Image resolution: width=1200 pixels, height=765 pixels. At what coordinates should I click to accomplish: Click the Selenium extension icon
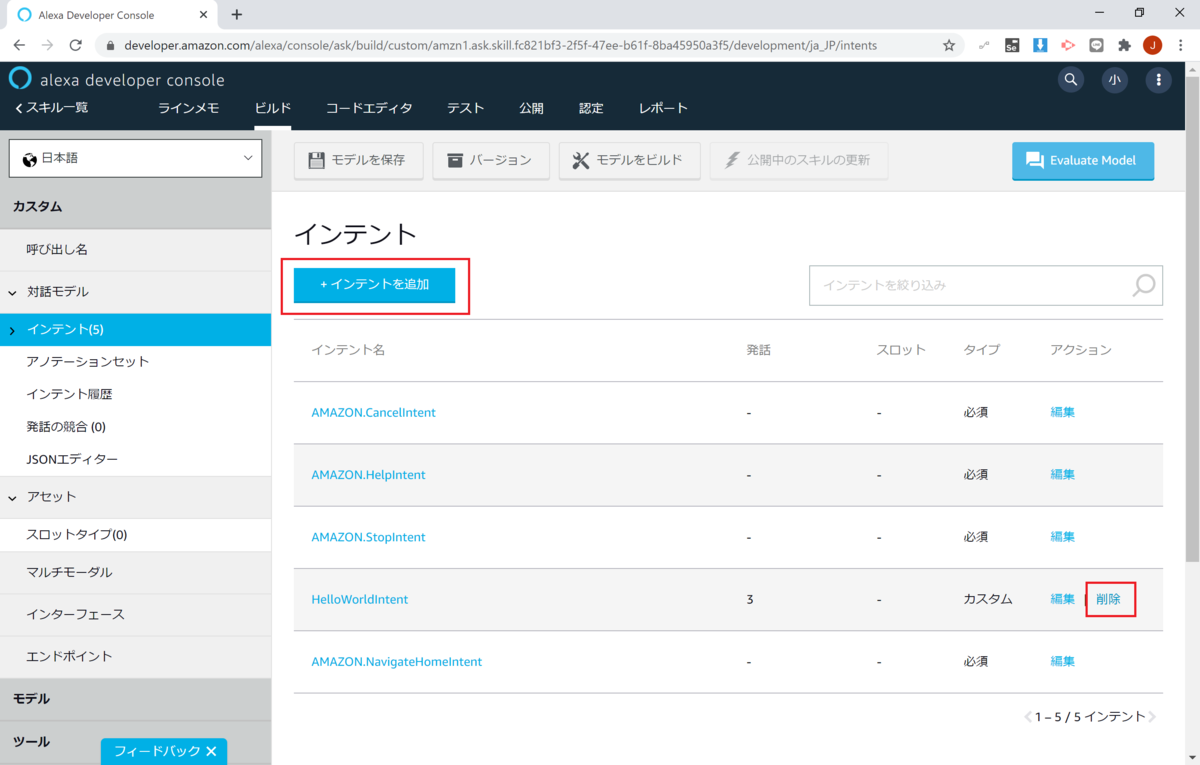[1012, 45]
